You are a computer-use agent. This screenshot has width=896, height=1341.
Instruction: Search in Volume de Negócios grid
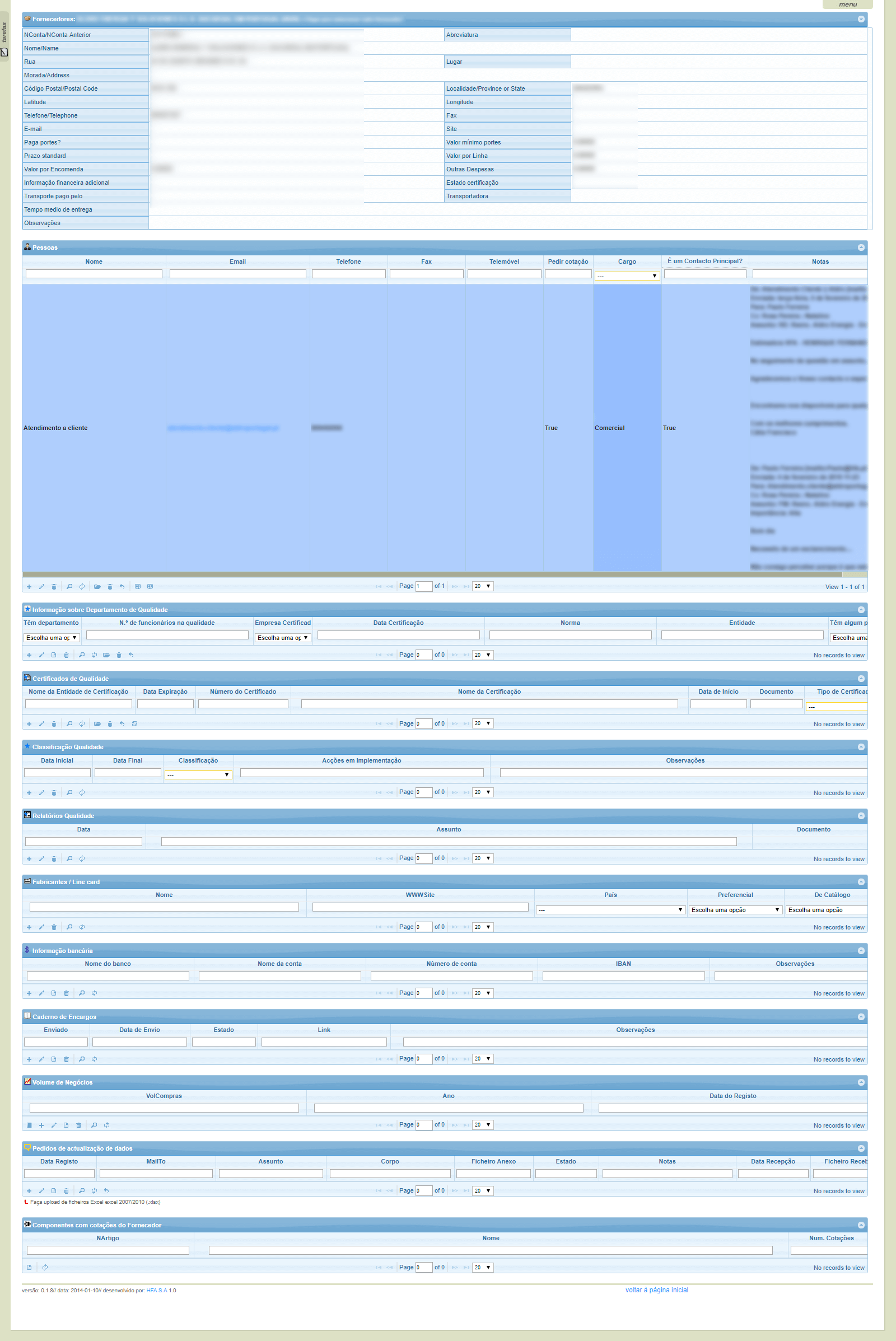tap(94, 1125)
